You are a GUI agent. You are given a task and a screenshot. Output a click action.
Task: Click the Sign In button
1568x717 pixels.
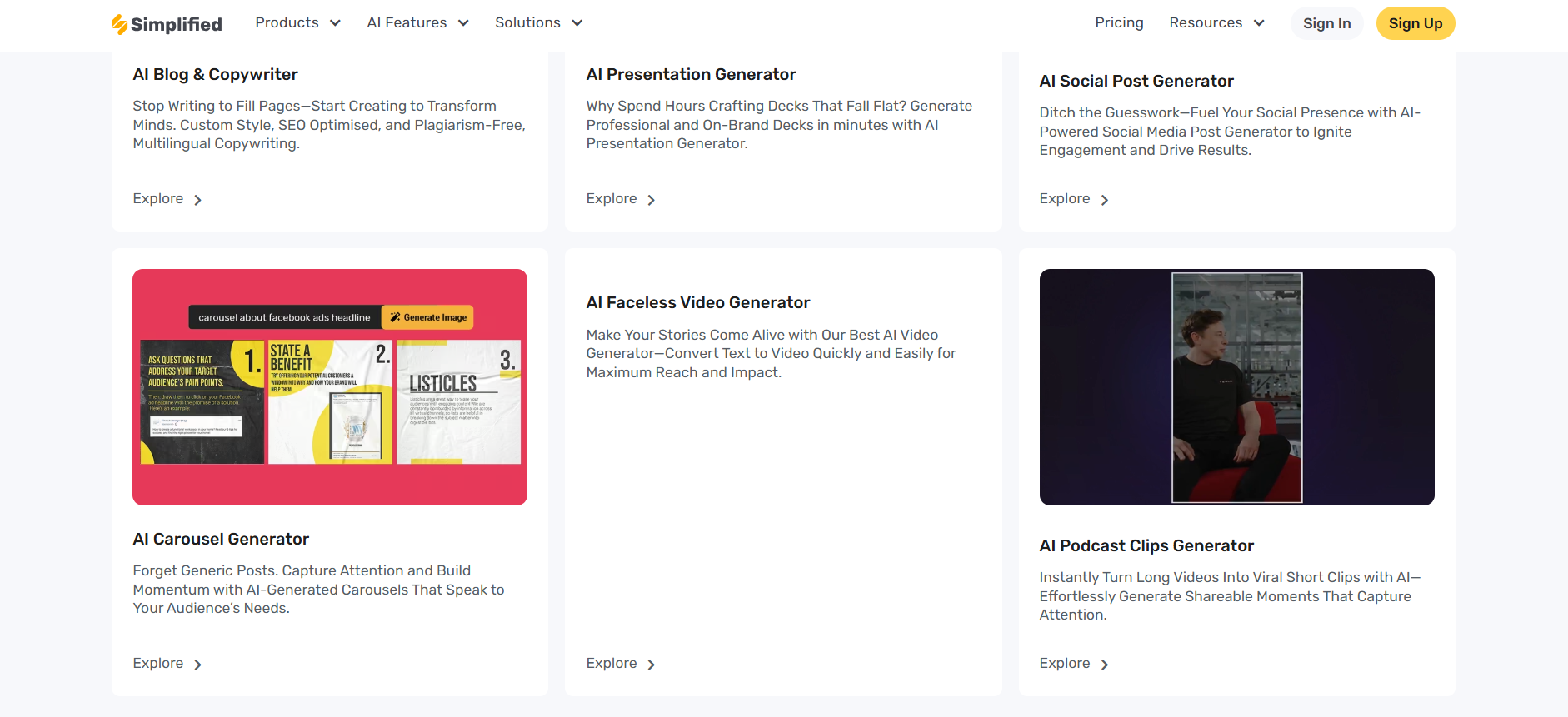point(1326,23)
